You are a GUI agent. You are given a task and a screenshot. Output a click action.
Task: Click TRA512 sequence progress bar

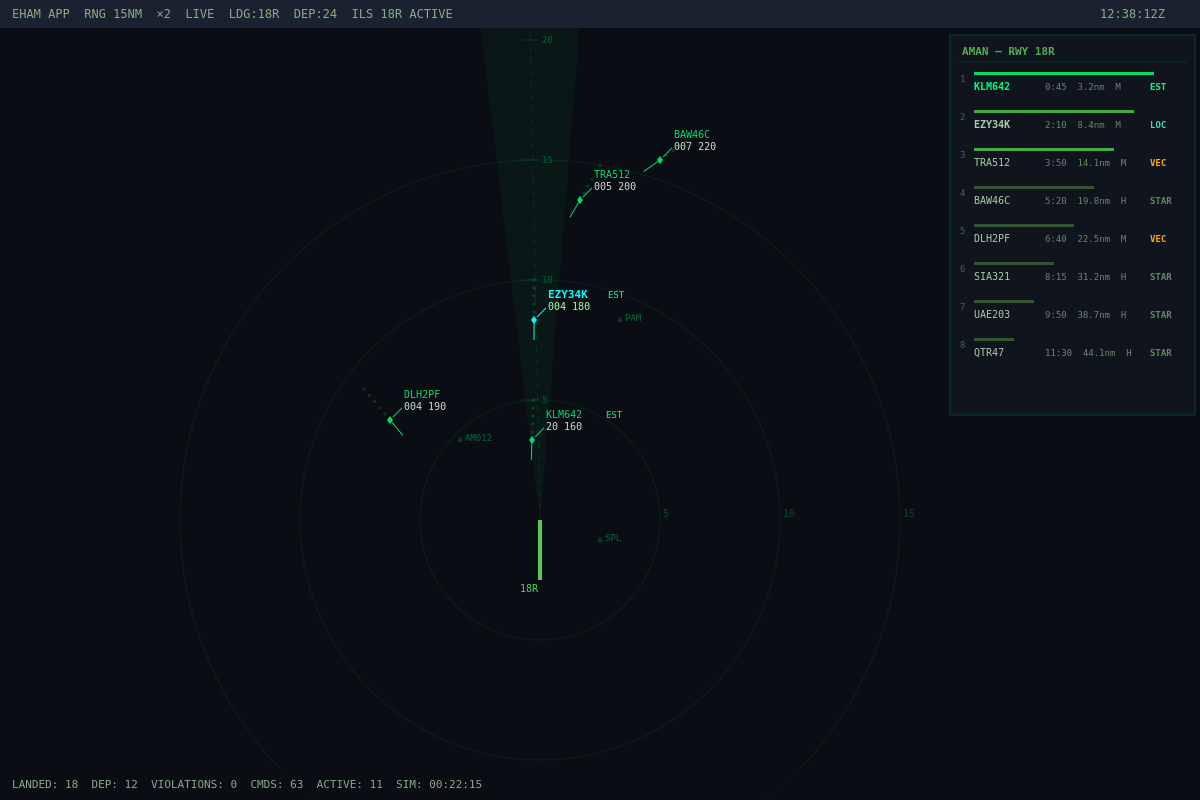[1044, 149]
